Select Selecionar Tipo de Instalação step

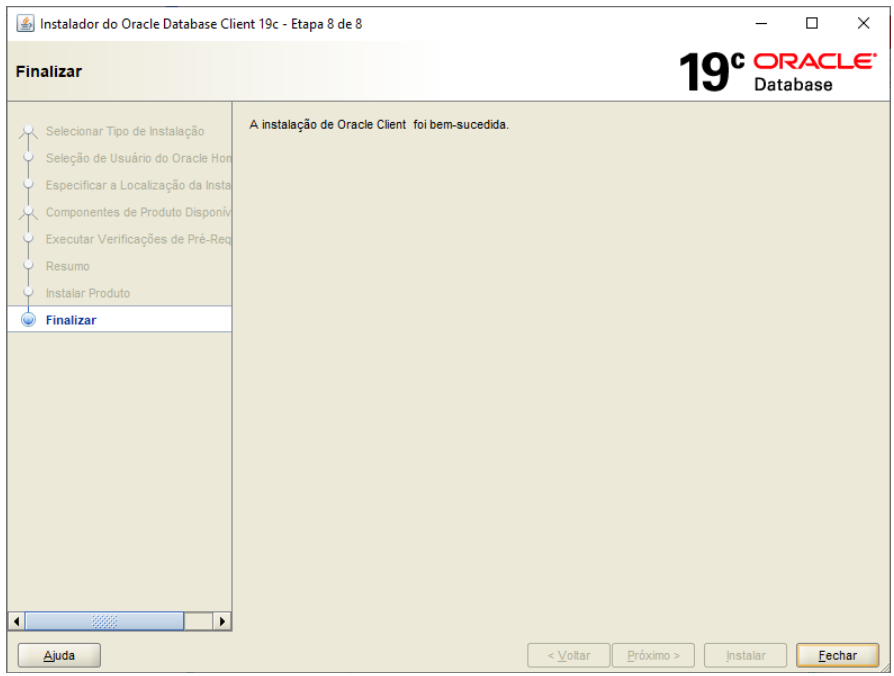125,132
